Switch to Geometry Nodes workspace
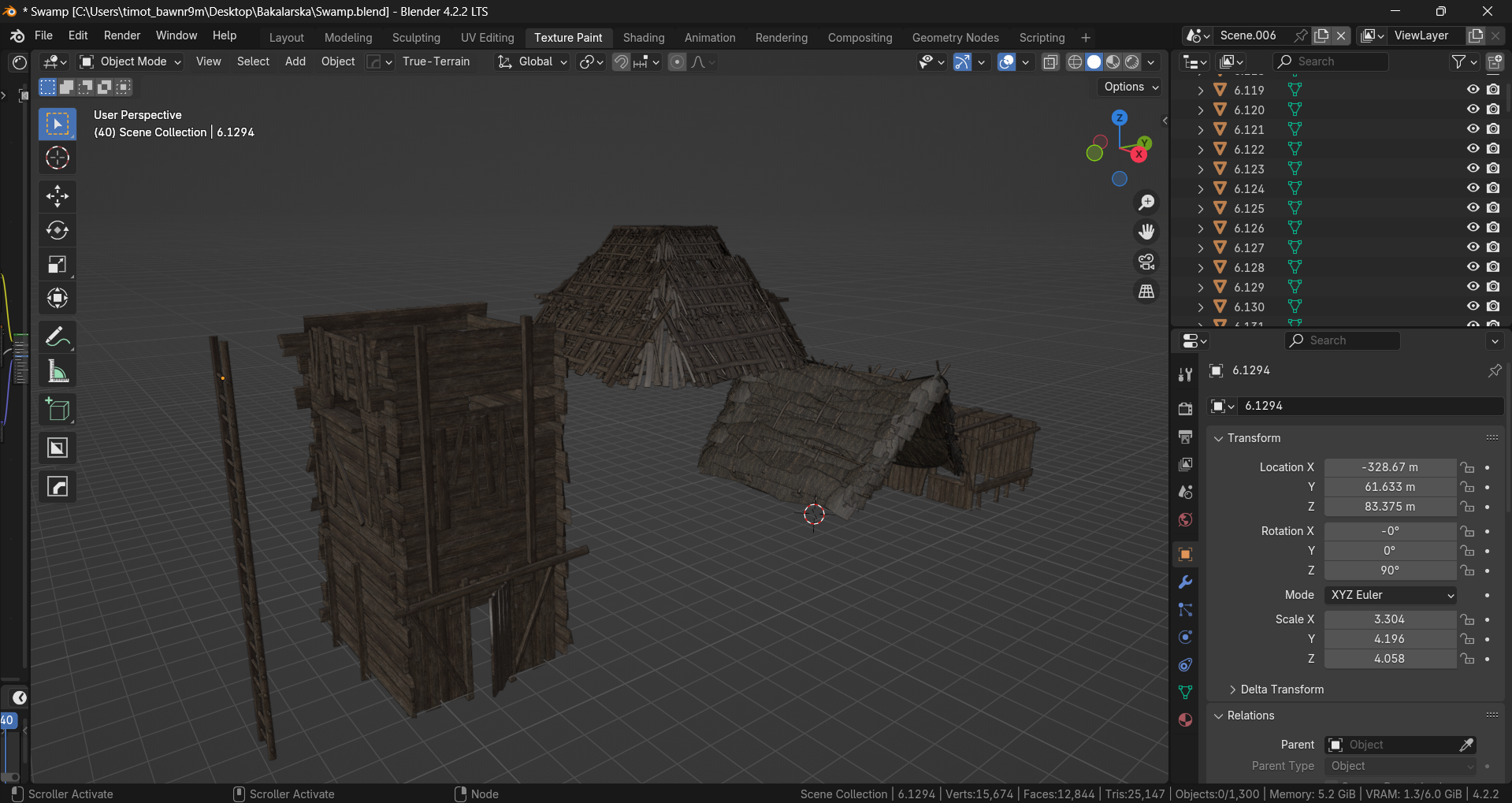 coord(955,38)
